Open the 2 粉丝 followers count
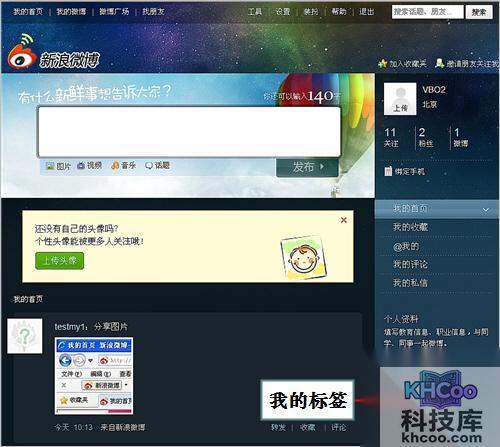Image resolution: width=500 pixels, height=447 pixels. [426, 137]
